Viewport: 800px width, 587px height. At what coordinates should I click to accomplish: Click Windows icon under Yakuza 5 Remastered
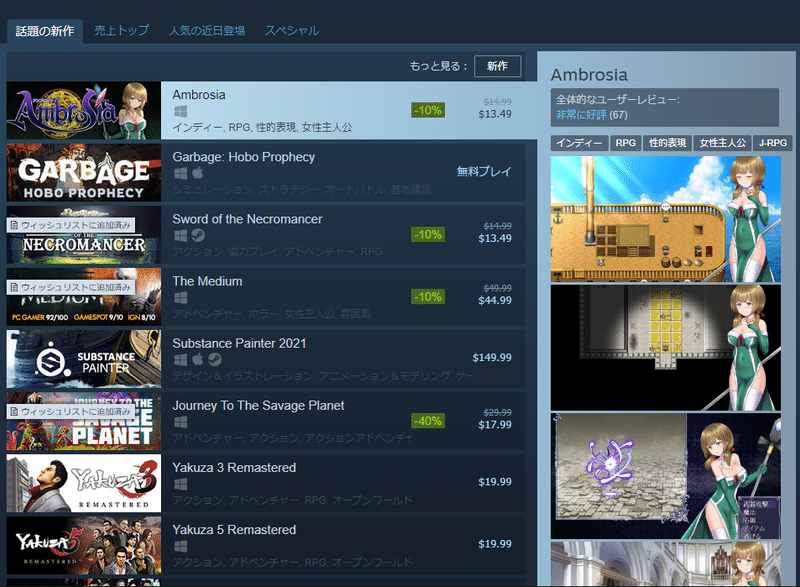[181, 546]
